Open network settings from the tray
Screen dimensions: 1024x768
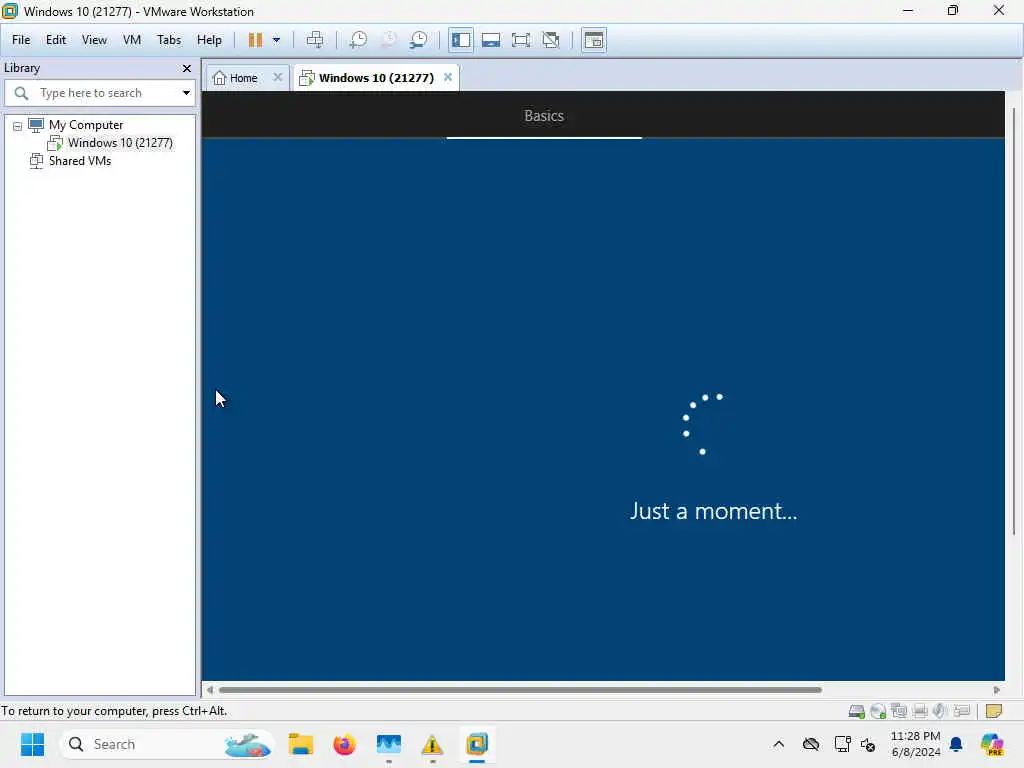coord(842,744)
